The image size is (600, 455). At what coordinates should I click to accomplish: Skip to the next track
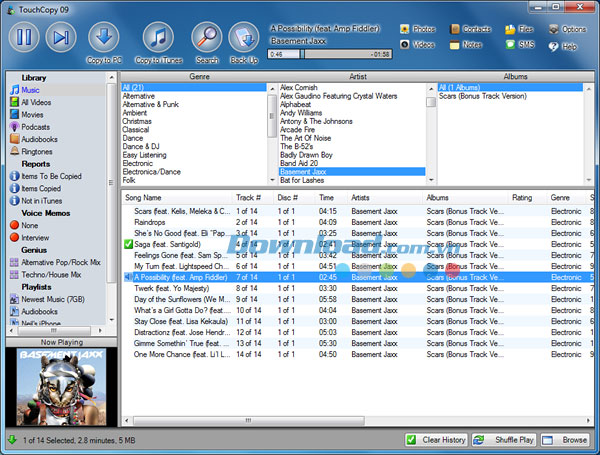61,37
